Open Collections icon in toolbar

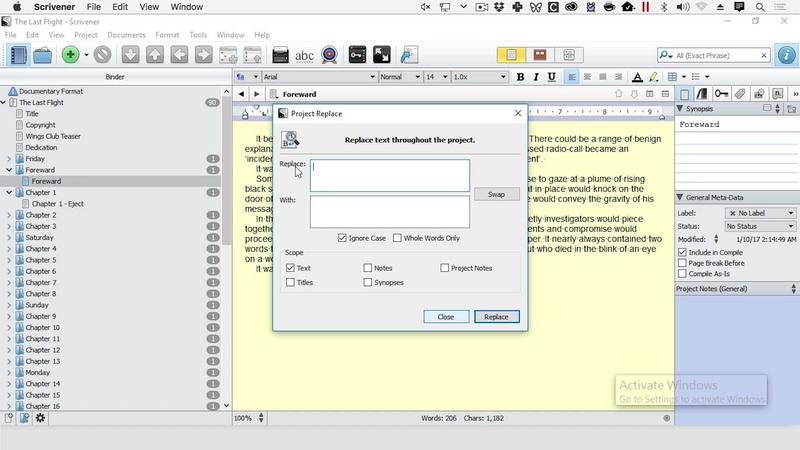click(x=42, y=55)
